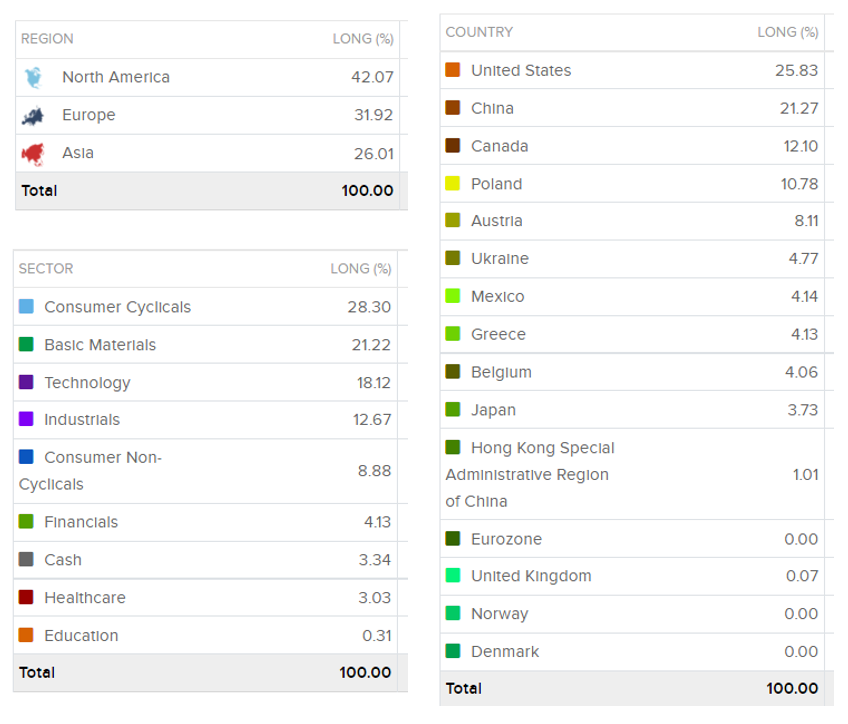Click the North America continent icon
This screenshot has width=848, height=724.
click(34, 77)
